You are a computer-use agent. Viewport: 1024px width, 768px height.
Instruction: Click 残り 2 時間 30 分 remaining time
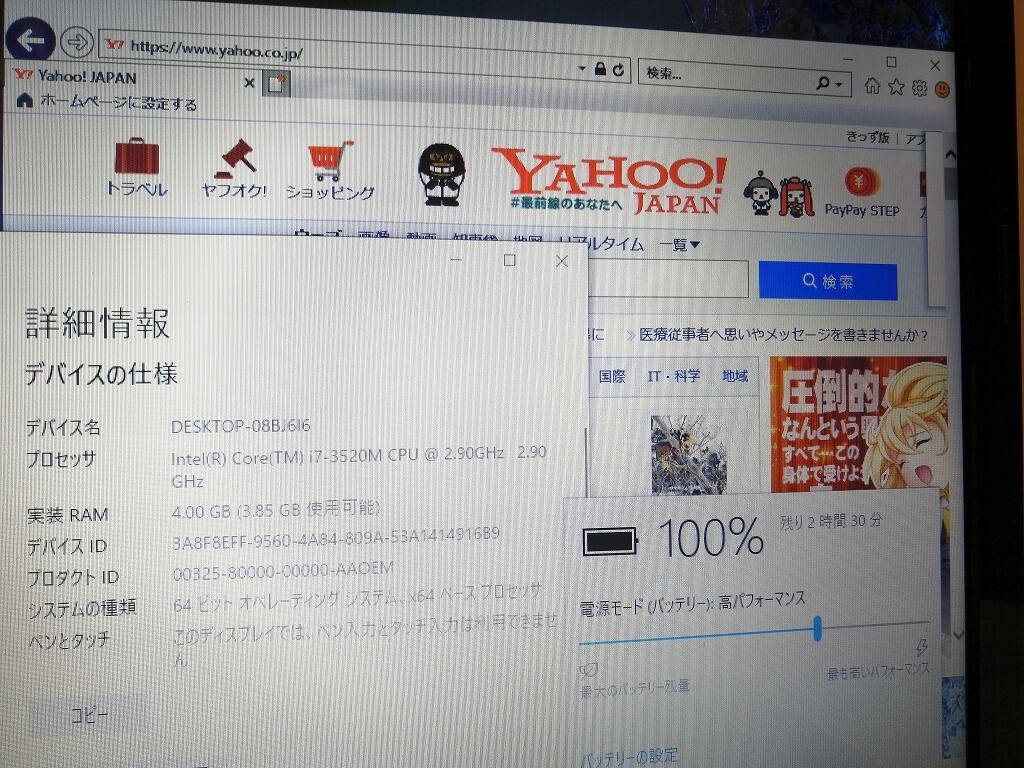pyautogui.click(x=831, y=520)
